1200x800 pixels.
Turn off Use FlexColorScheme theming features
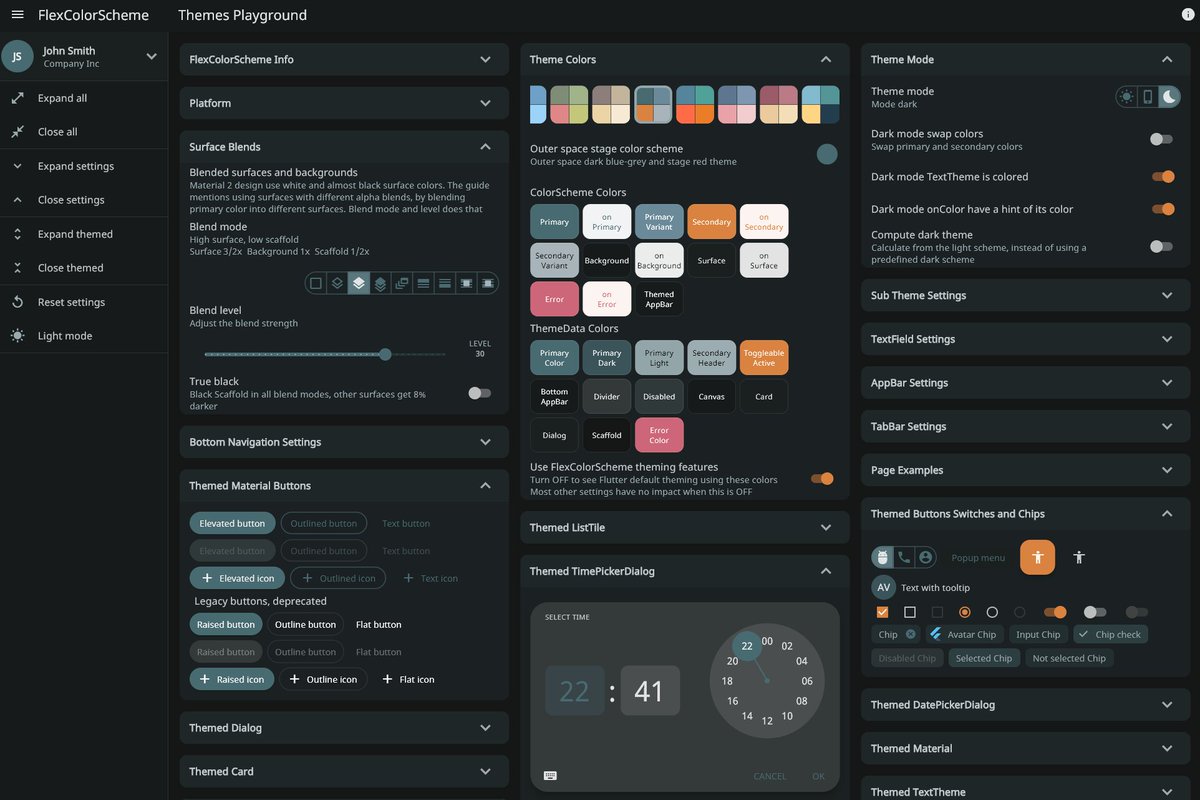[822, 479]
